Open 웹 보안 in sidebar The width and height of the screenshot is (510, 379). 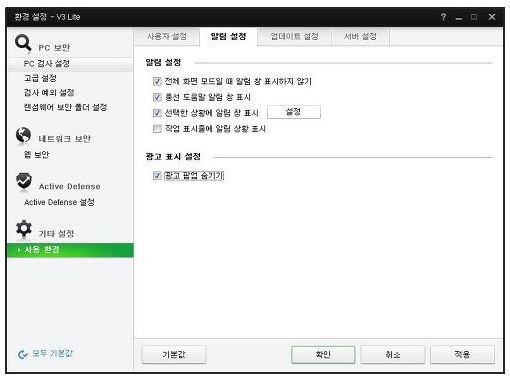(36, 155)
